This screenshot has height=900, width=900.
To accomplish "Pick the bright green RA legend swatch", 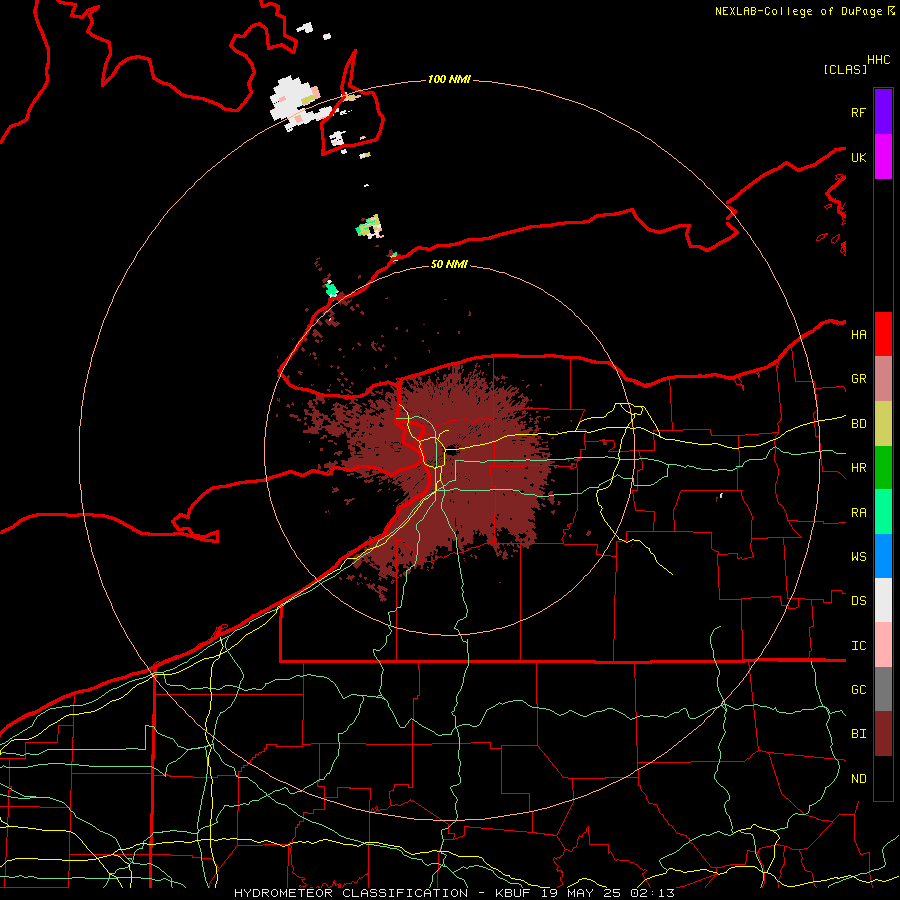I will [x=883, y=512].
